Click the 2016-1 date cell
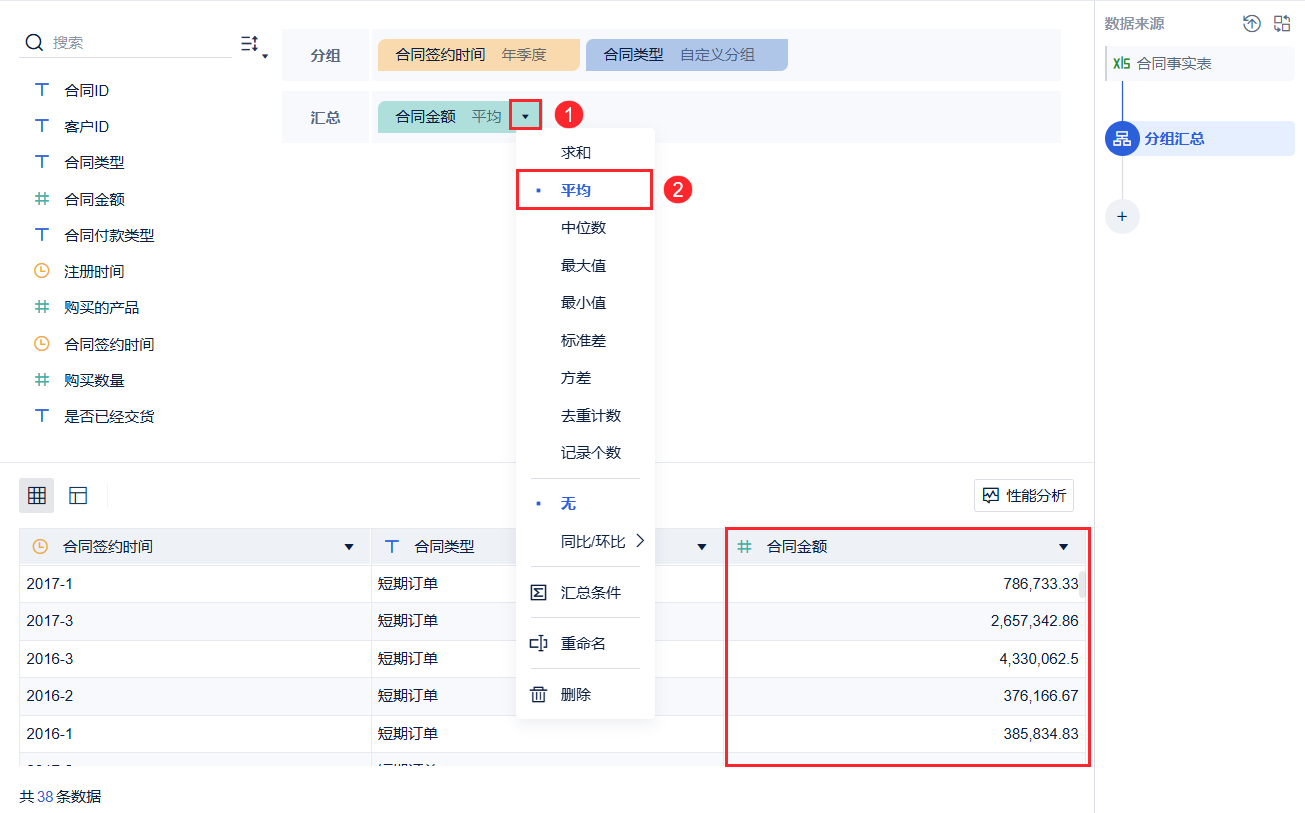 (195, 734)
